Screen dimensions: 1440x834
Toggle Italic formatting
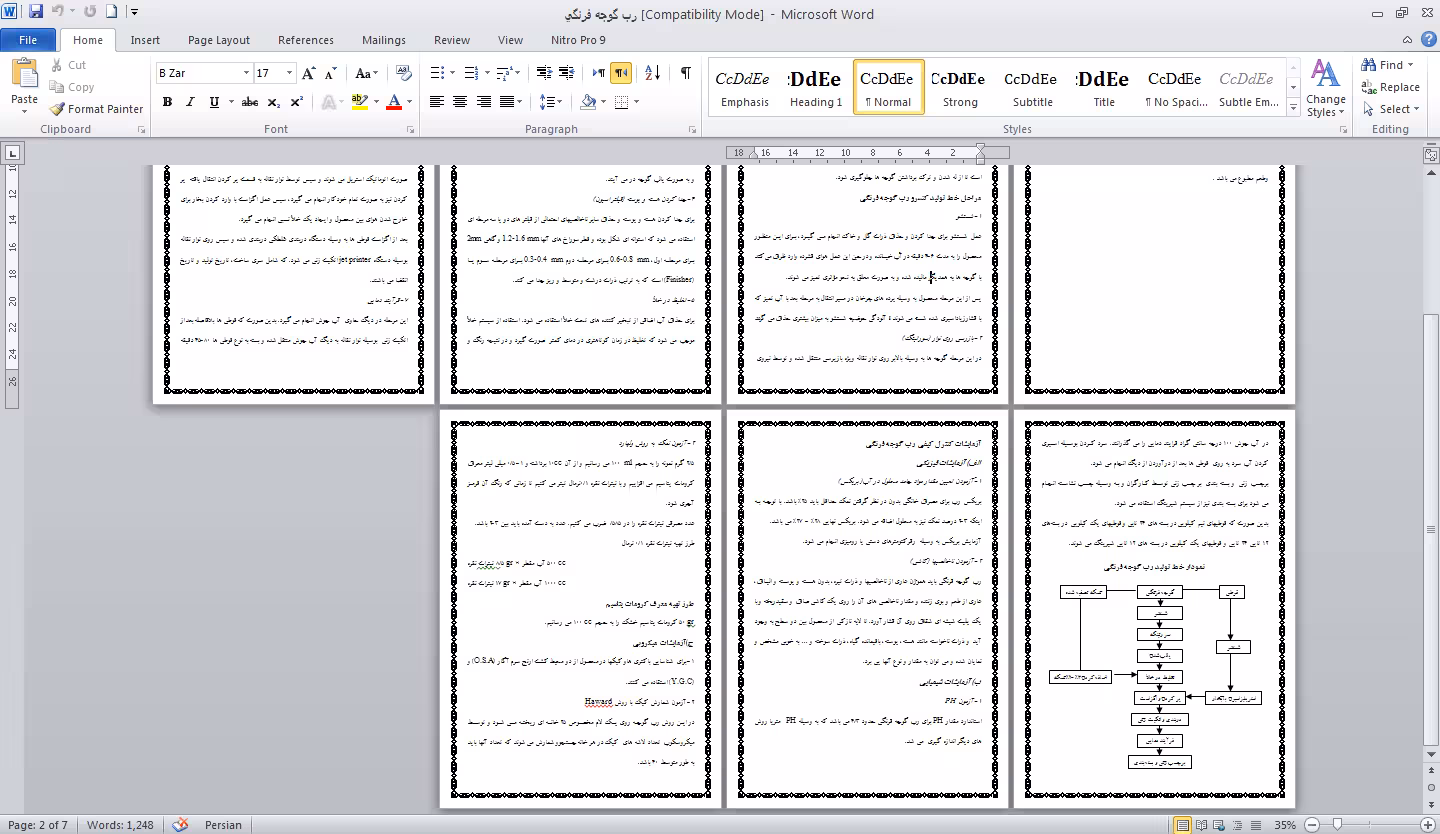point(191,102)
